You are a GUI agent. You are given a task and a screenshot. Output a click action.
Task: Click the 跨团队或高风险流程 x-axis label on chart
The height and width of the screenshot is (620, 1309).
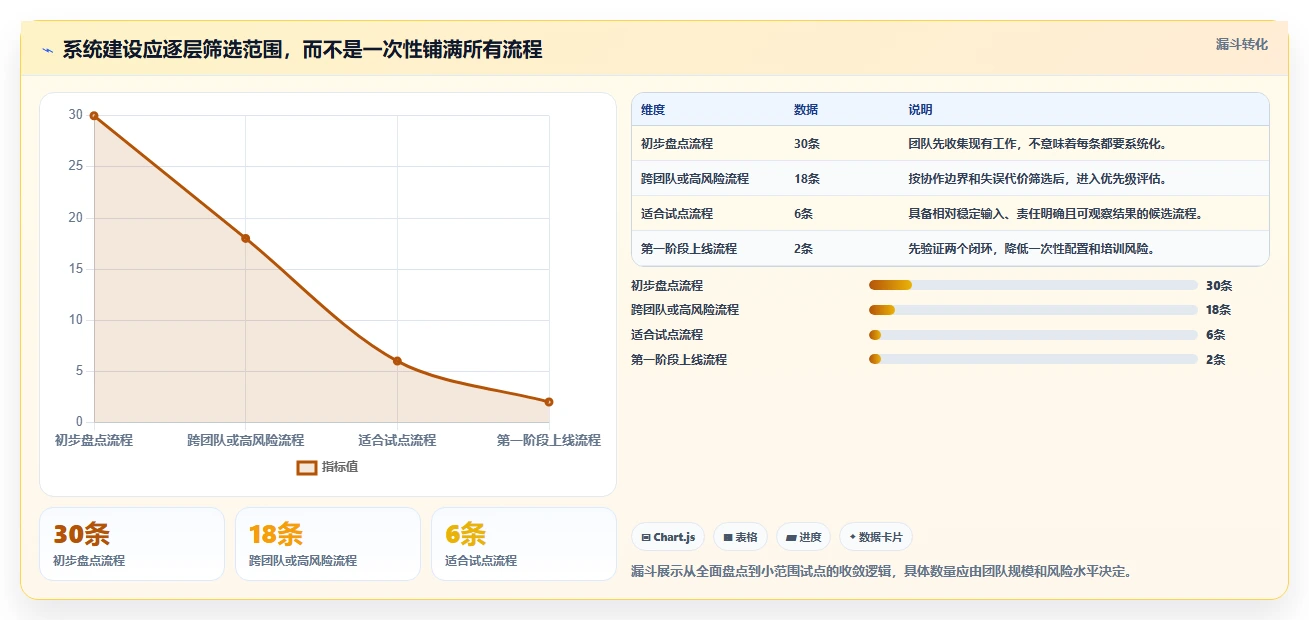tap(246, 440)
